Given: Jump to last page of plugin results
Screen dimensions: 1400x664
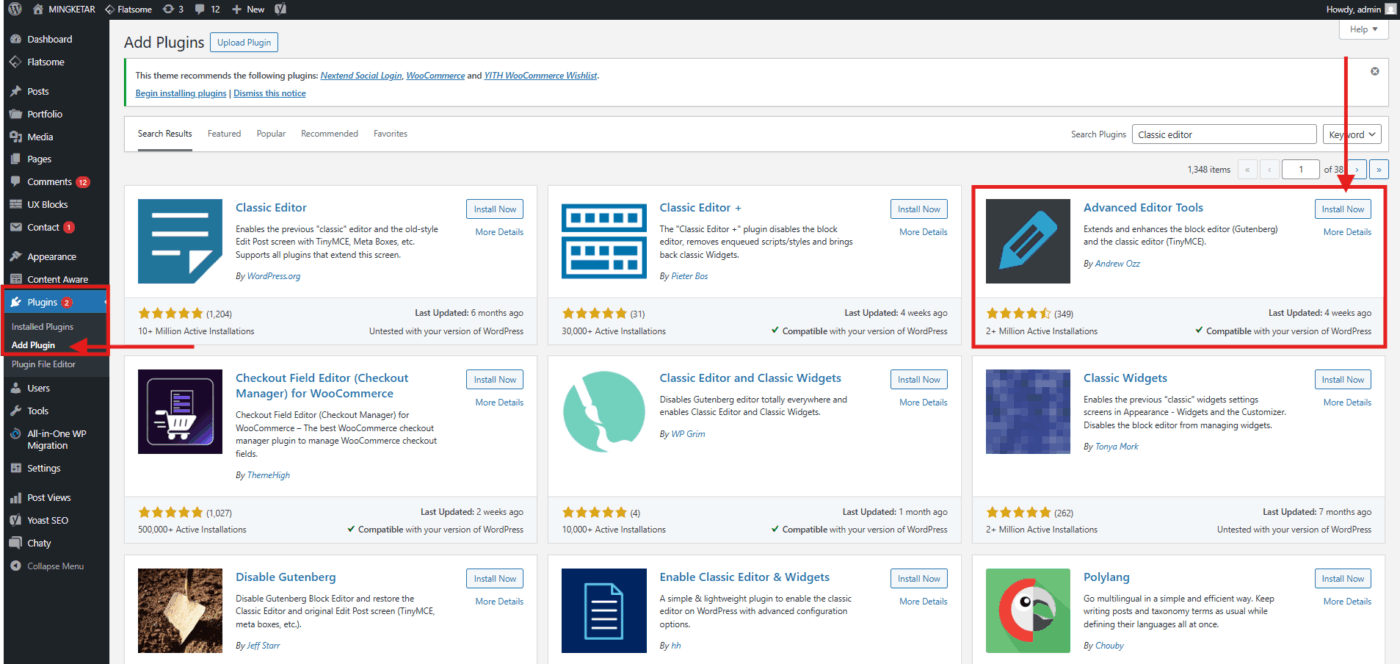Looking at the screenshot, I should tap(1379, 170).
